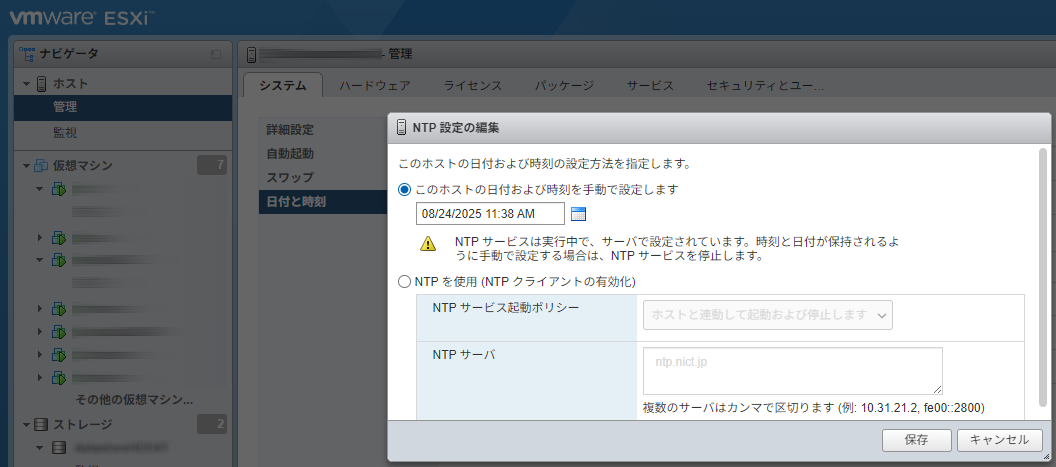Open その他の仮想マシン... link
1056x467 pixels.
coord(135,400)
